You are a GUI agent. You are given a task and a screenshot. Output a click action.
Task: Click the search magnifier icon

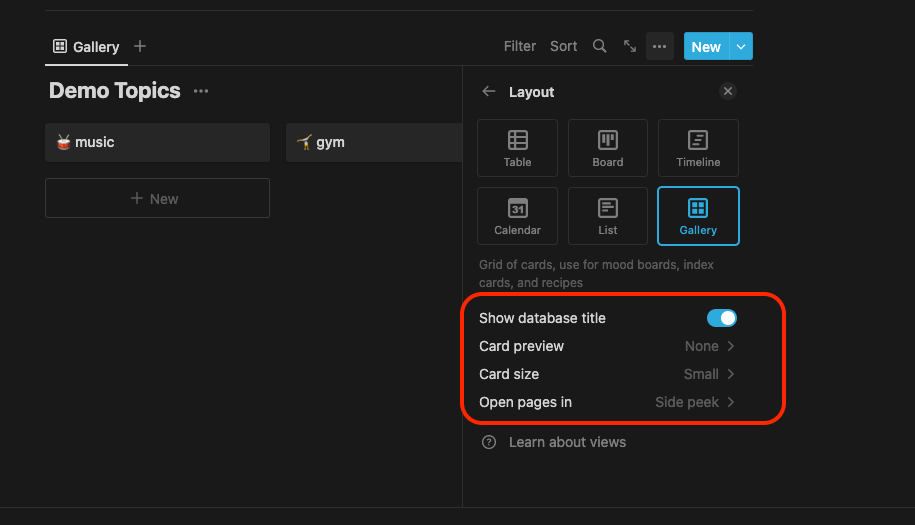pyautogui.click(x=599, y=46)
